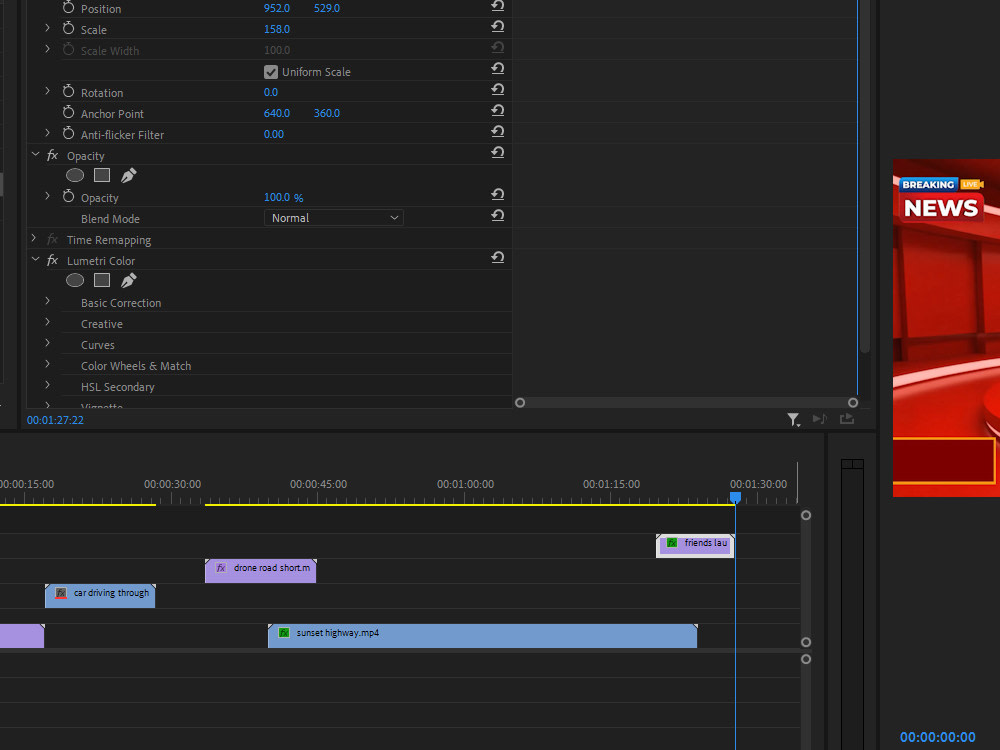Click Effect Controls timecode 00:01:27:22
This screenshot has width=1000, height=750.
coord(55,420)
